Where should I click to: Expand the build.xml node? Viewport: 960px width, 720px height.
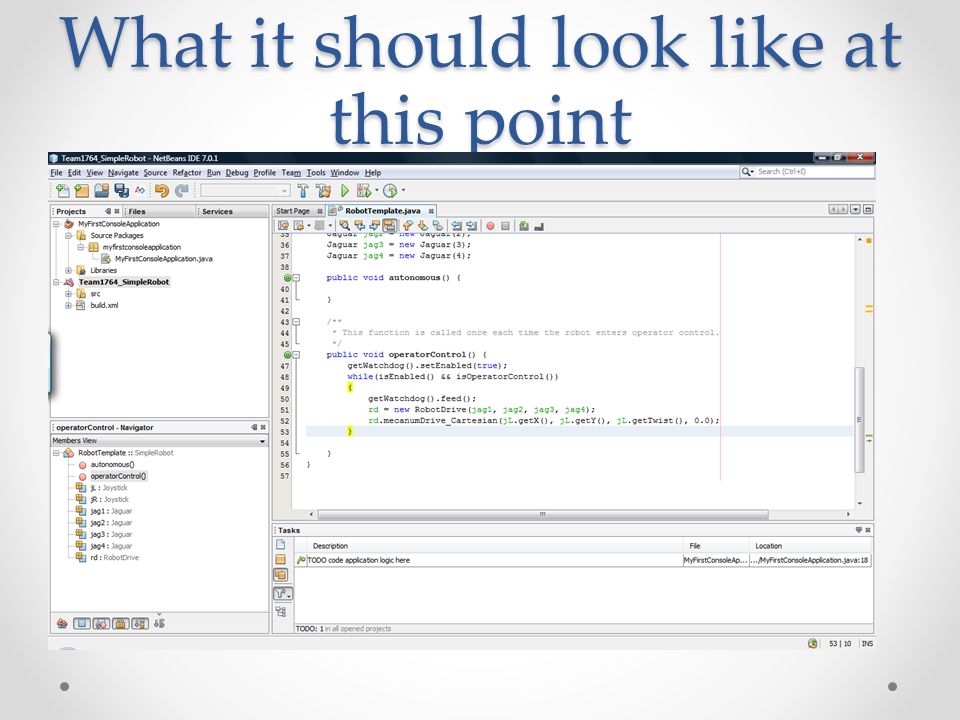click(69, 306)
